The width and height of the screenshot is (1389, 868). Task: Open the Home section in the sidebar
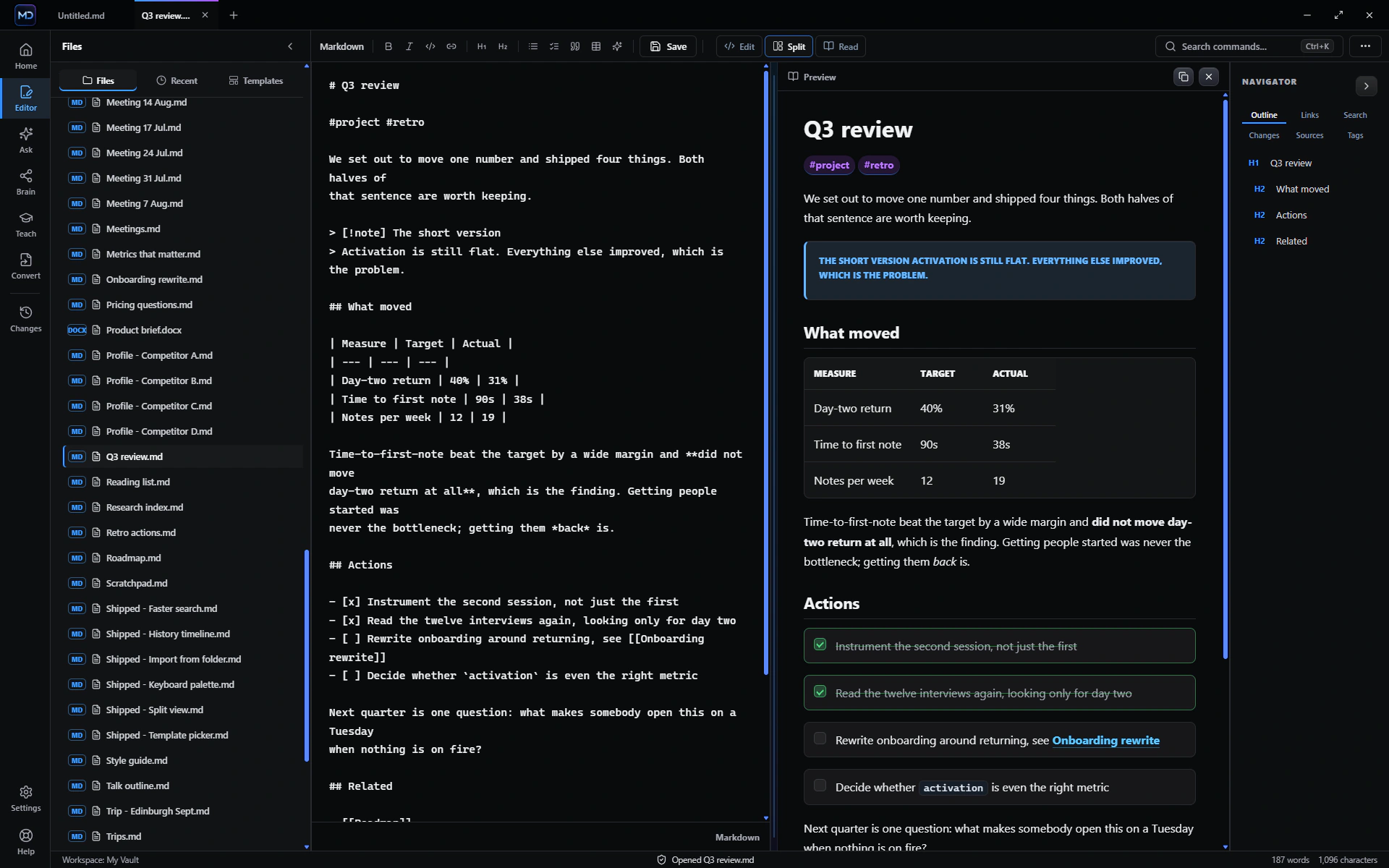pos(26,56)
